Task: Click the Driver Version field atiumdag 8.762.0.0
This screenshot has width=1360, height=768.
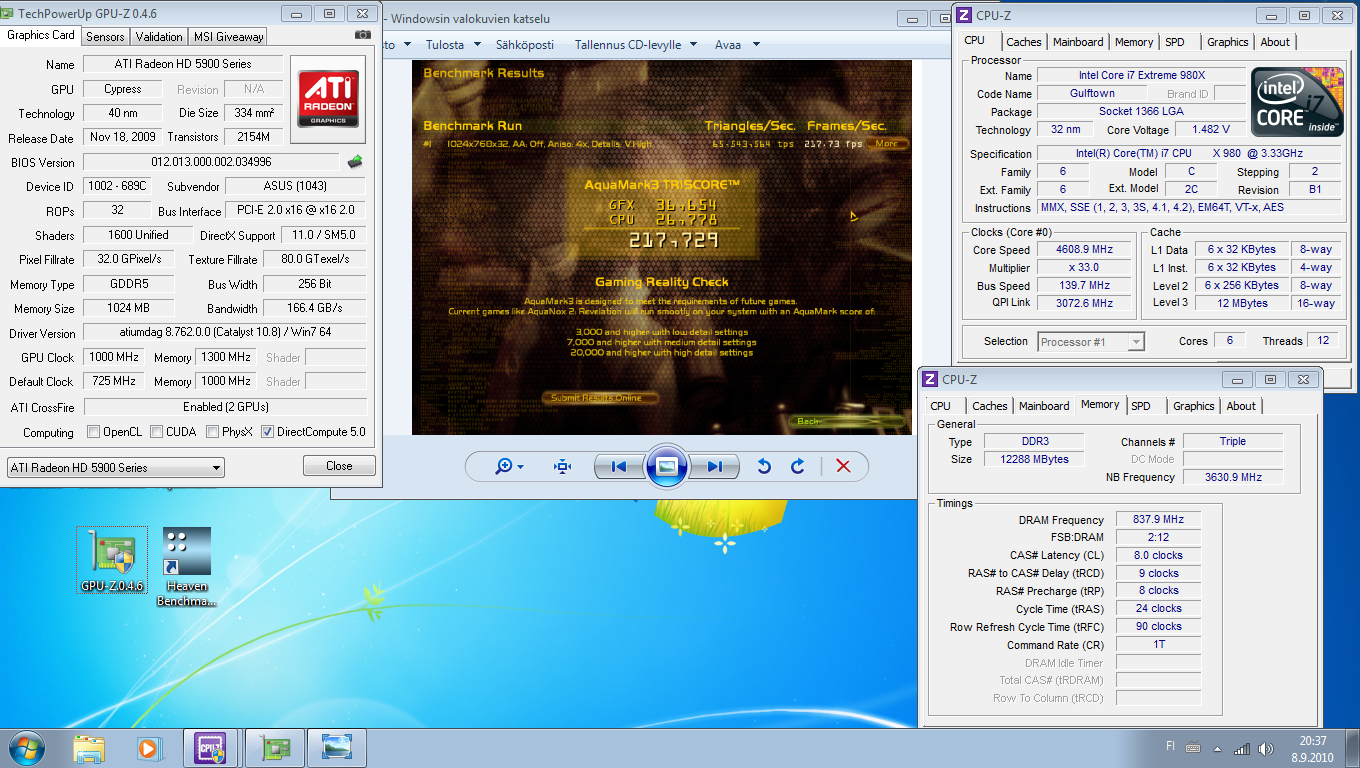Action: coord(225,333)
